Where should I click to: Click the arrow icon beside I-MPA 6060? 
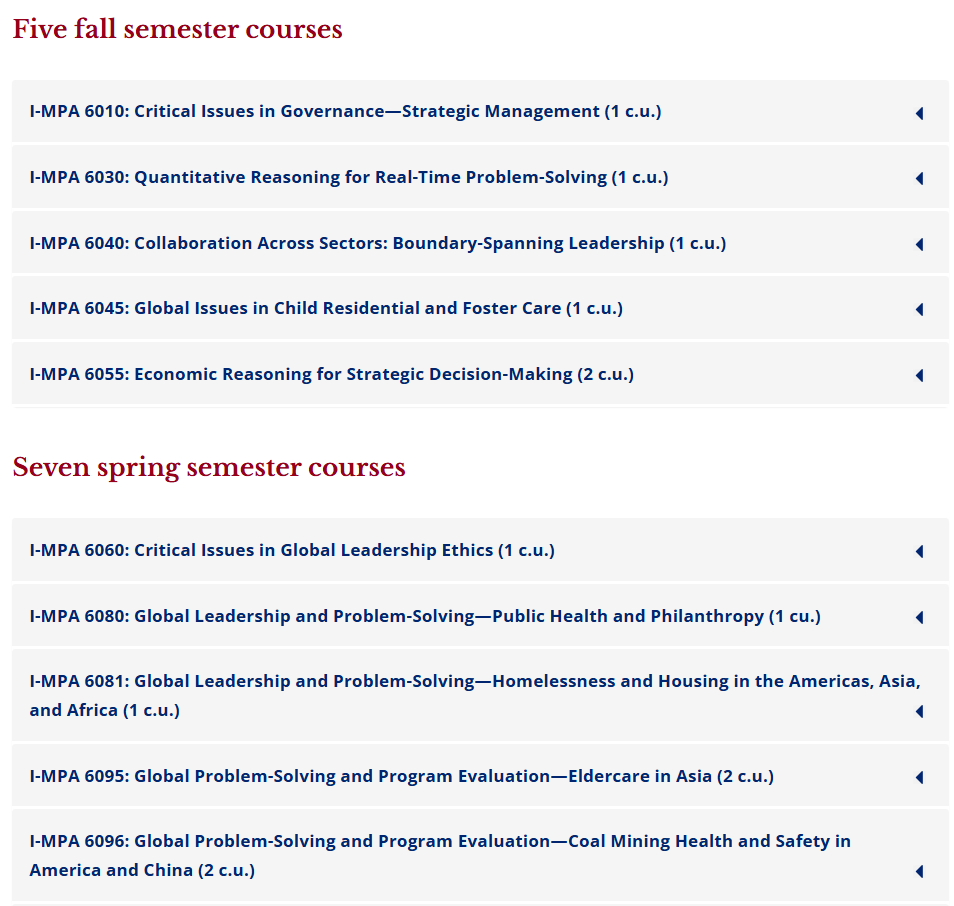coord(919,551)
